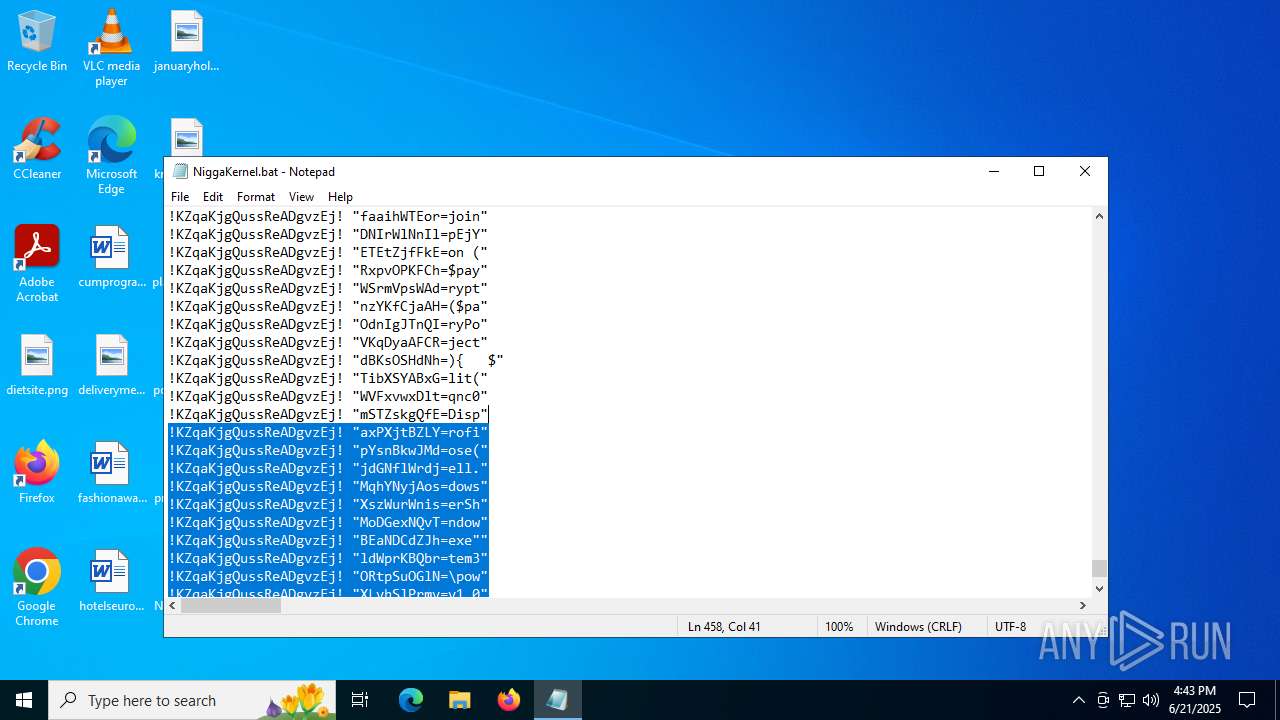Screen dimensions: 1280x720
Task: Launch Firefox desktop shortcut
Action: (x=37, y=474)
